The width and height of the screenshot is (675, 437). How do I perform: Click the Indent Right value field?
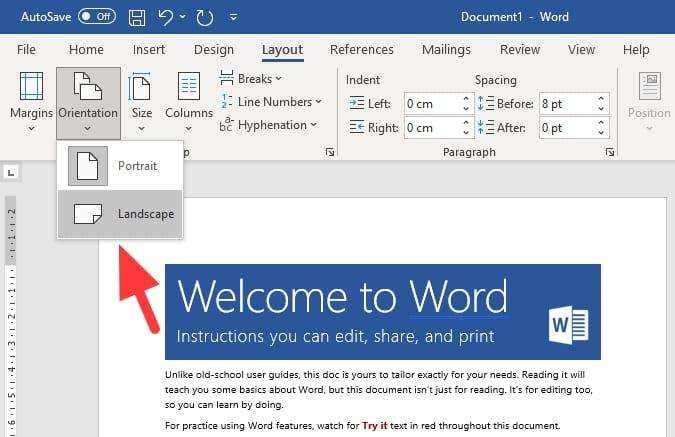pos(433,128)
